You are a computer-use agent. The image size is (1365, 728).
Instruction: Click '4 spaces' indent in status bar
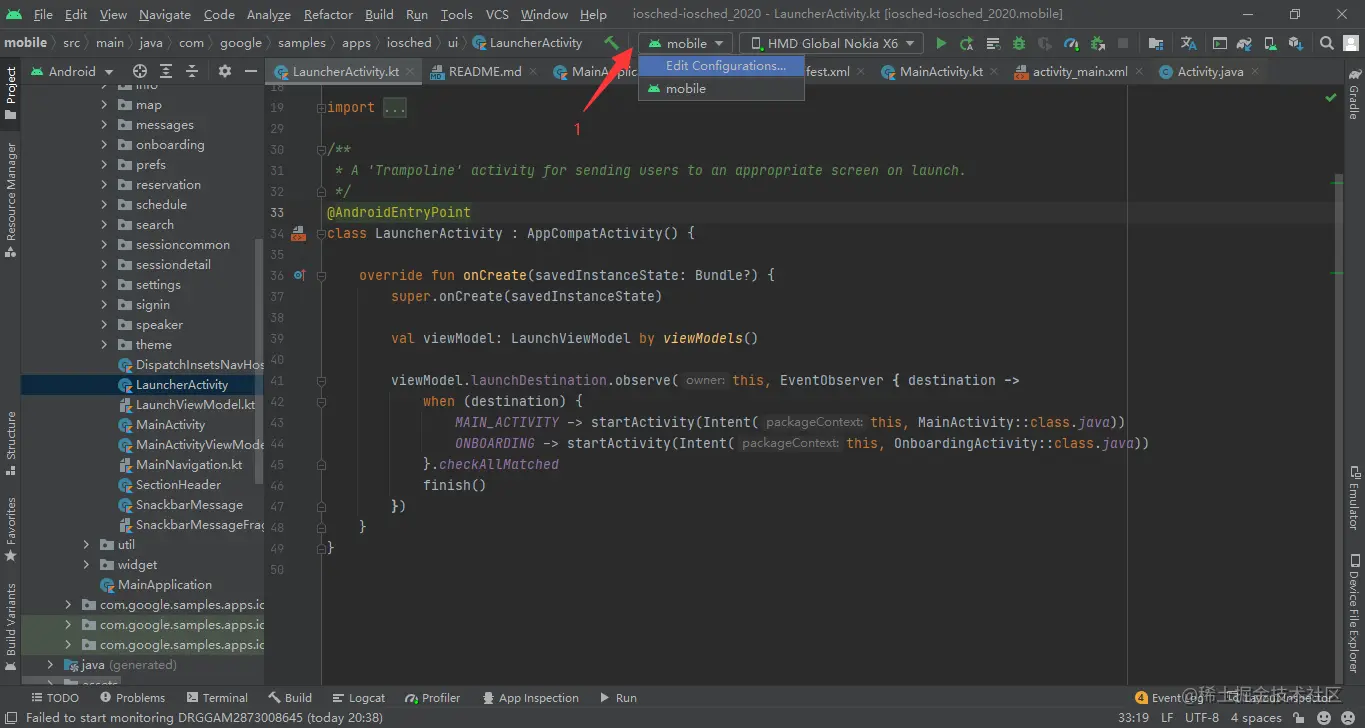tap(1256, 718)
